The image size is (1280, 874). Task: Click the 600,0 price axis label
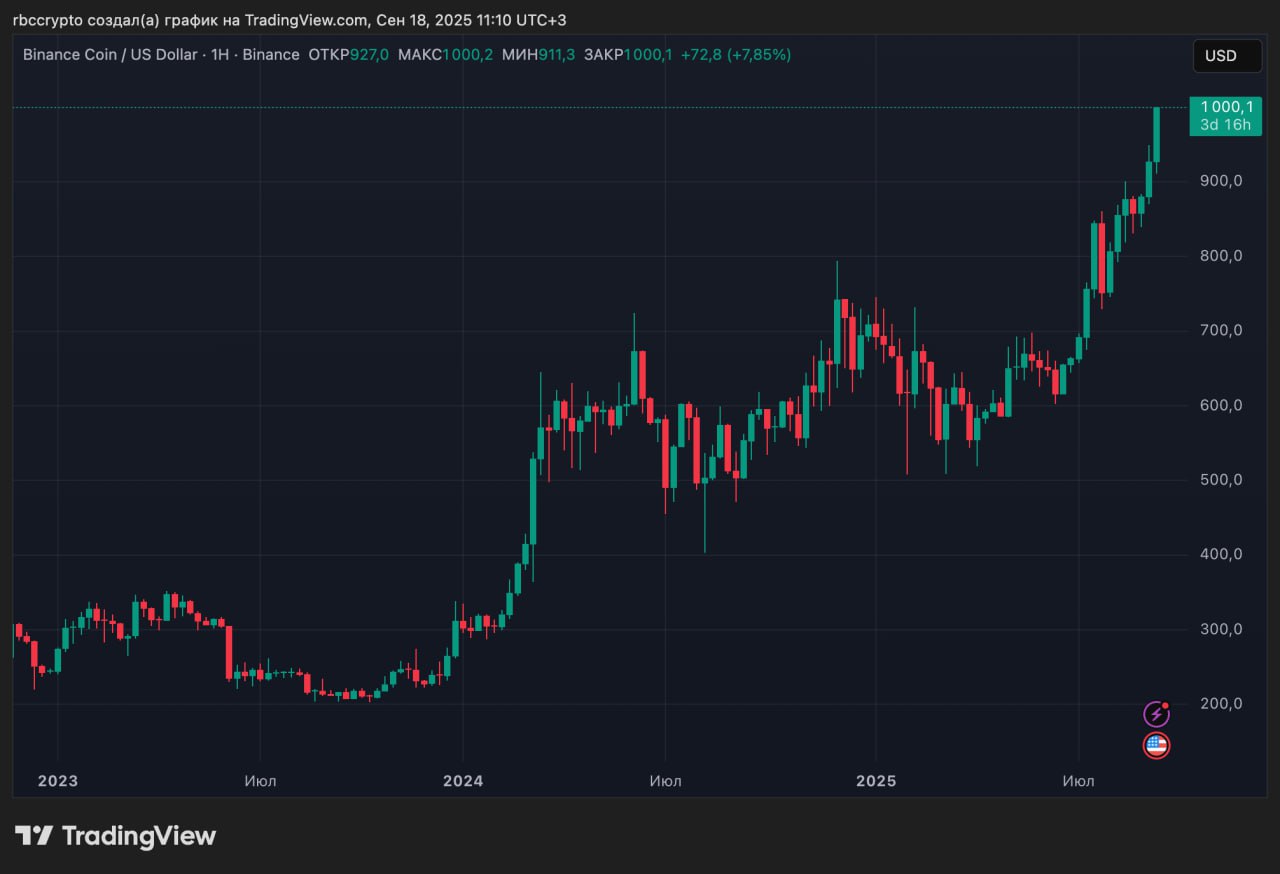[1221, 405]
